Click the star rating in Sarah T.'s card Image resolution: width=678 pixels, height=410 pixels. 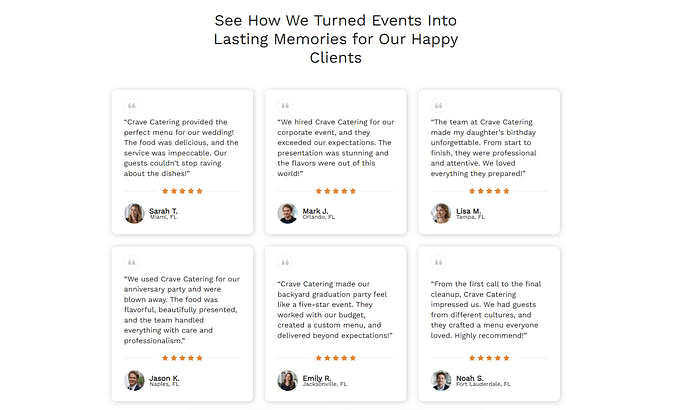182,191
